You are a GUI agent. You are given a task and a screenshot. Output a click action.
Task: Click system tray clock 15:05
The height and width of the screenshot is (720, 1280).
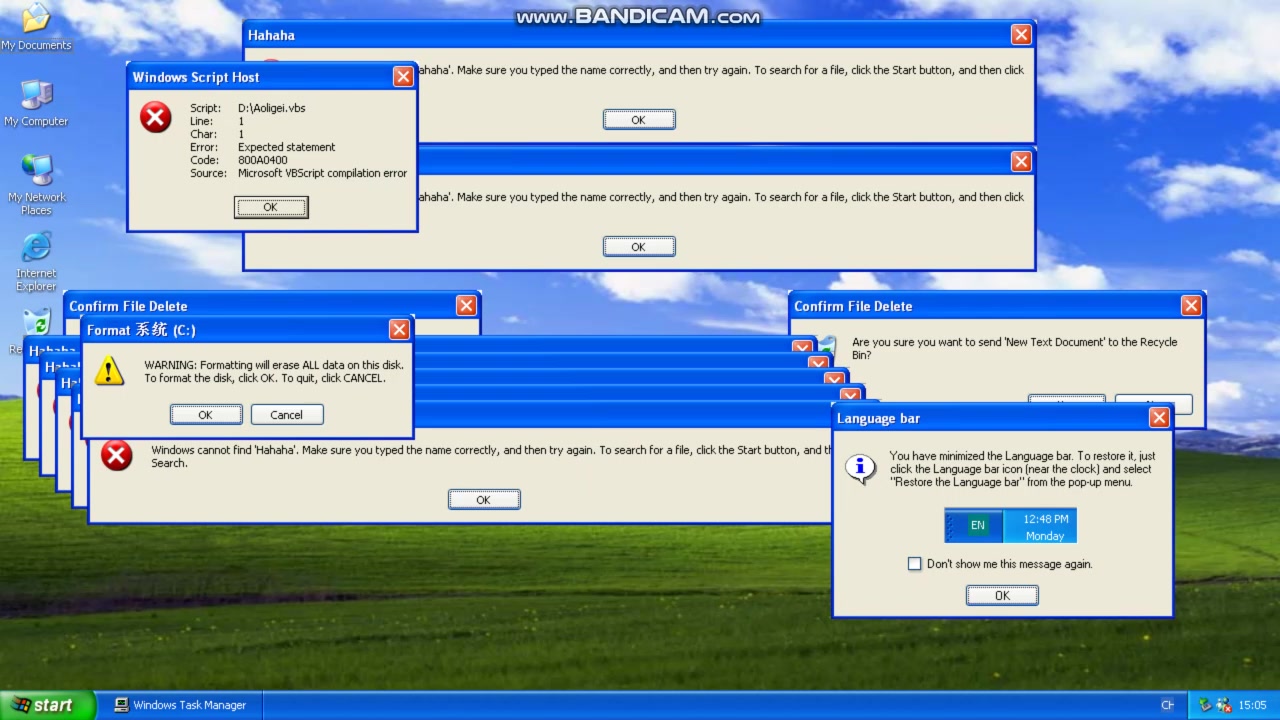coord(1252,705)
